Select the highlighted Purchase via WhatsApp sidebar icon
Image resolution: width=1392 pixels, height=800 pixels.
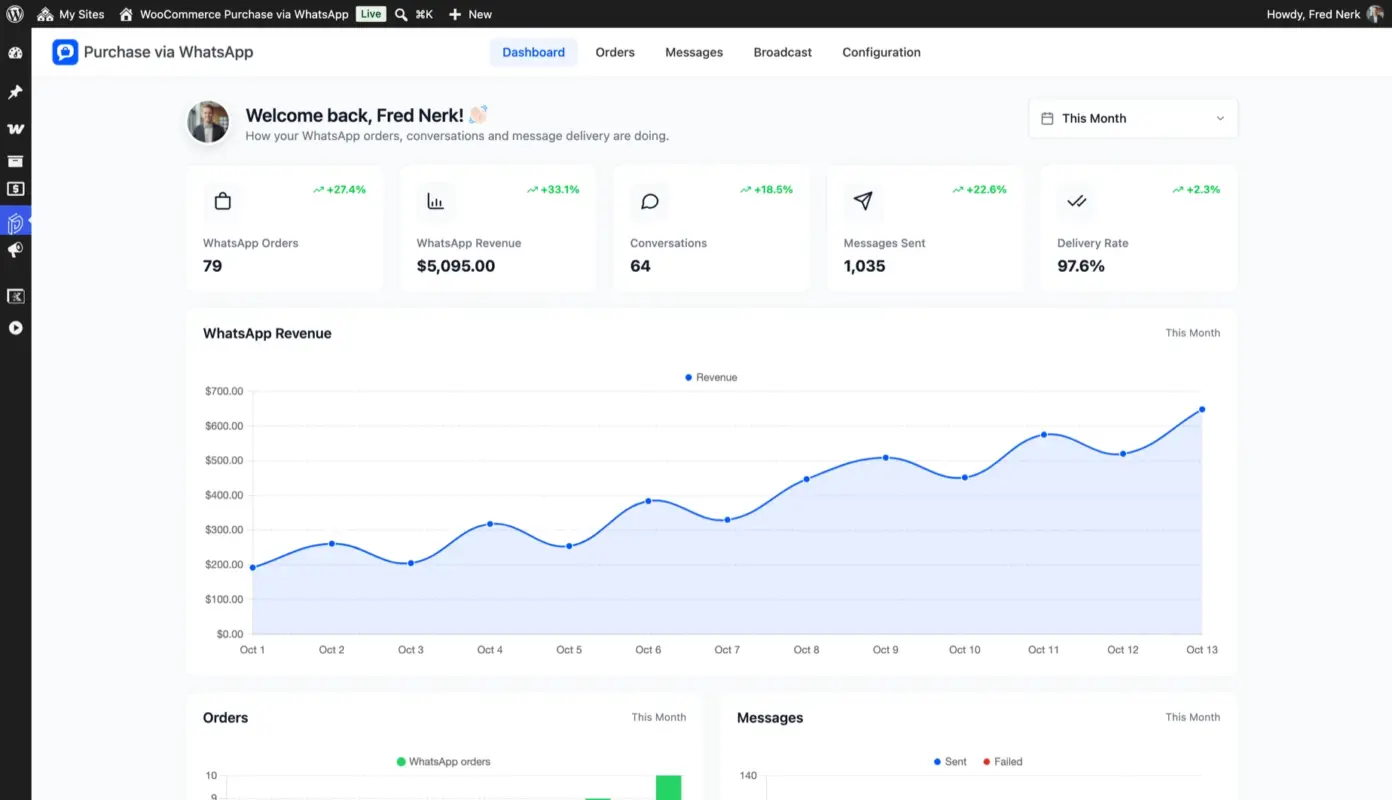pos(15,221)
